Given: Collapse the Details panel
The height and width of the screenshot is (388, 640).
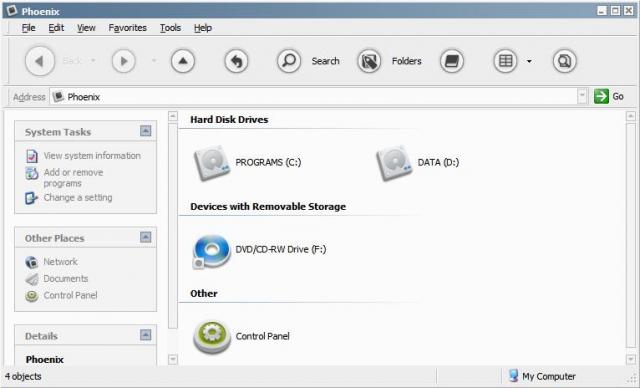Looking at the screenshot, I should tap(146, 335).
